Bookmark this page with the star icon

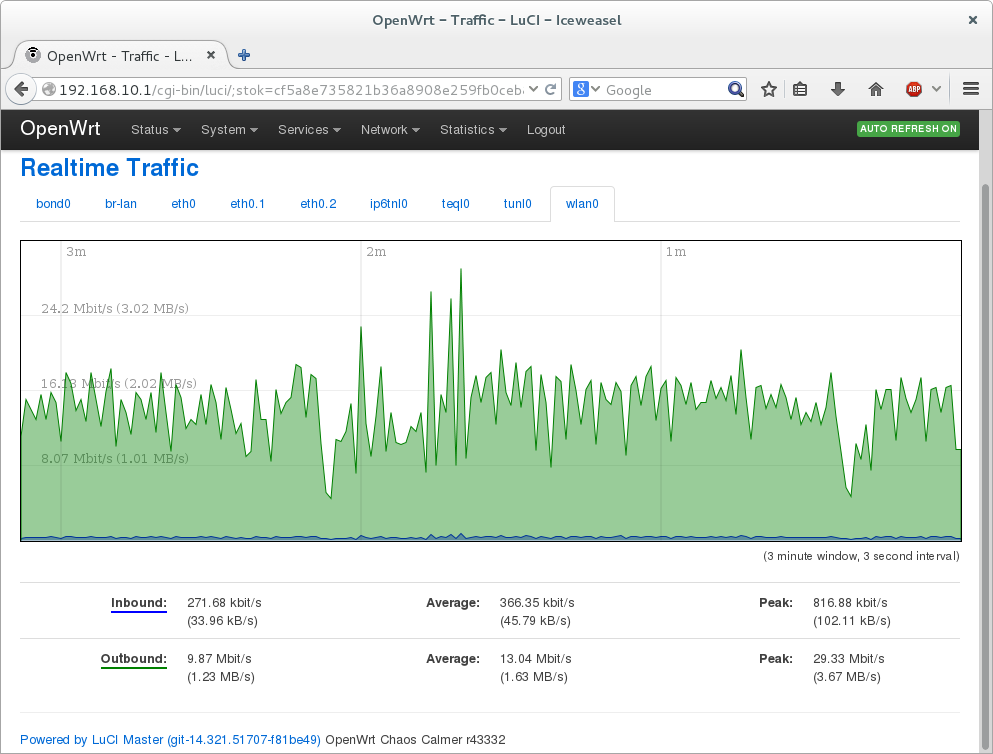pos(769,89)
